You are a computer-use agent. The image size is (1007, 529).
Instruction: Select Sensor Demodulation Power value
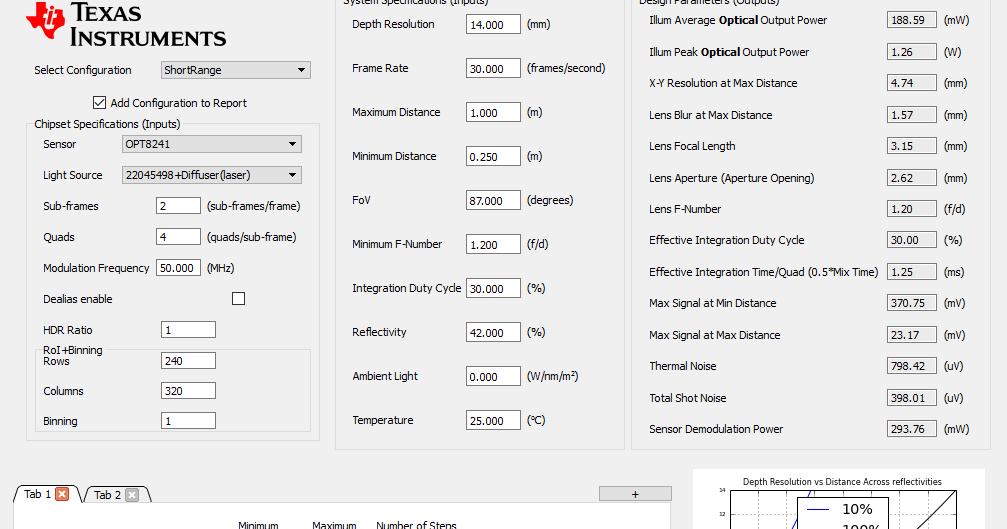tap(912, 429)
